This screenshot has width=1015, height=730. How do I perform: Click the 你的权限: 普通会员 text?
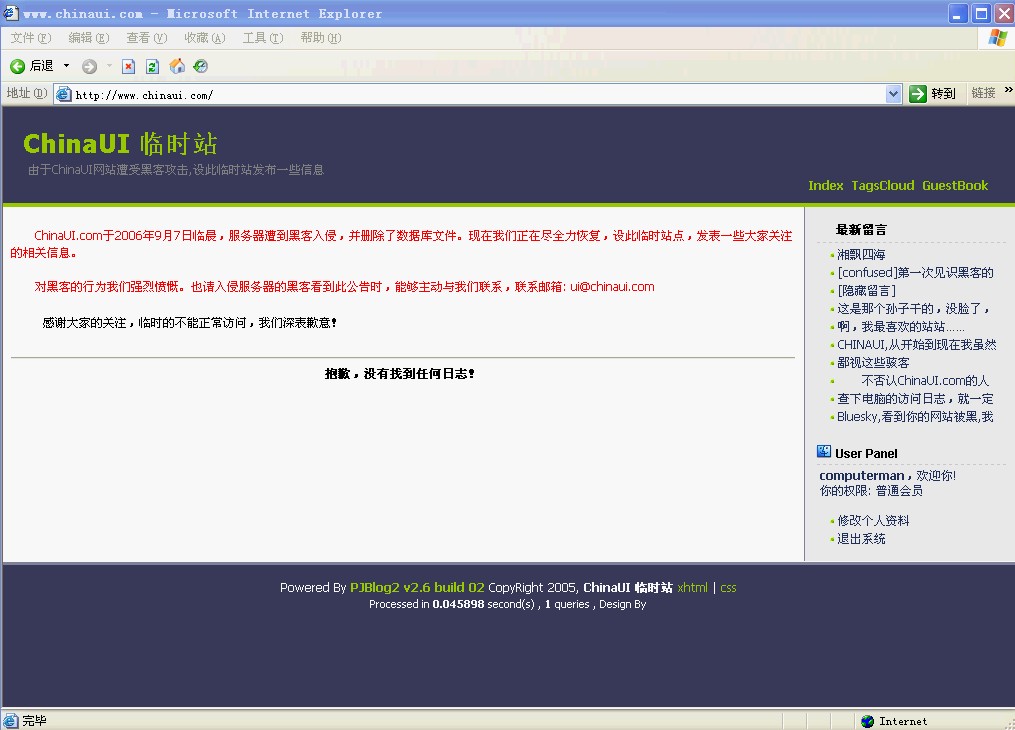click(x=871, y=491)
